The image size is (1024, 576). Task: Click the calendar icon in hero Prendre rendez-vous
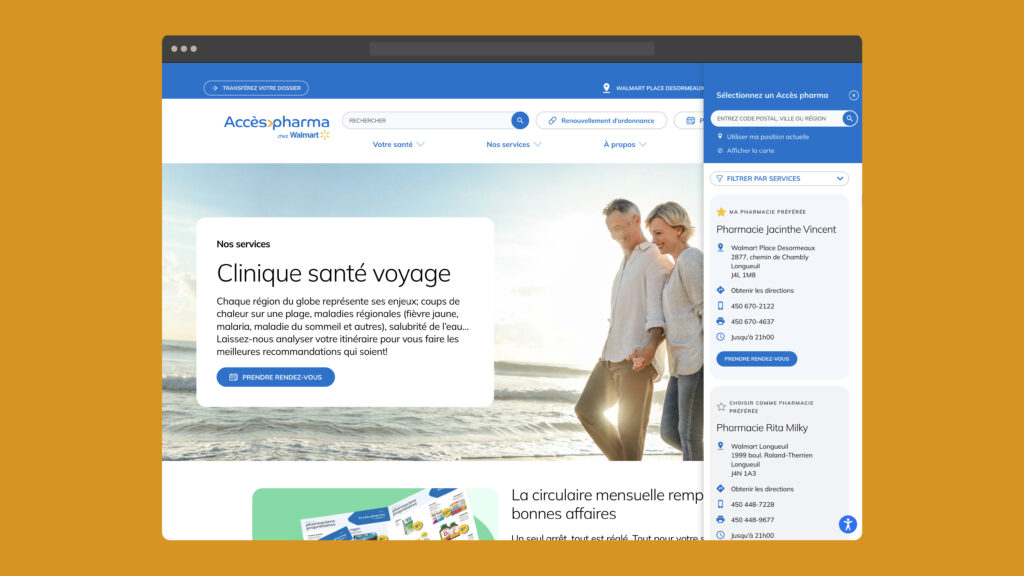pyautogui.click(x=233, y=377)
